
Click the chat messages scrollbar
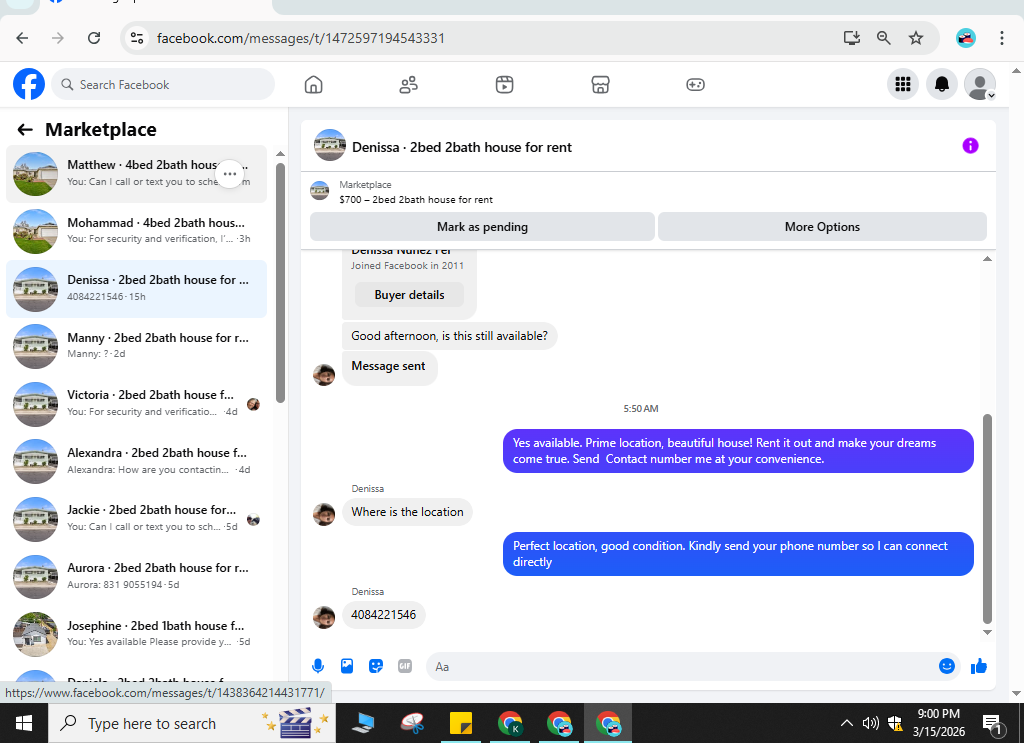tap(987, 519)
